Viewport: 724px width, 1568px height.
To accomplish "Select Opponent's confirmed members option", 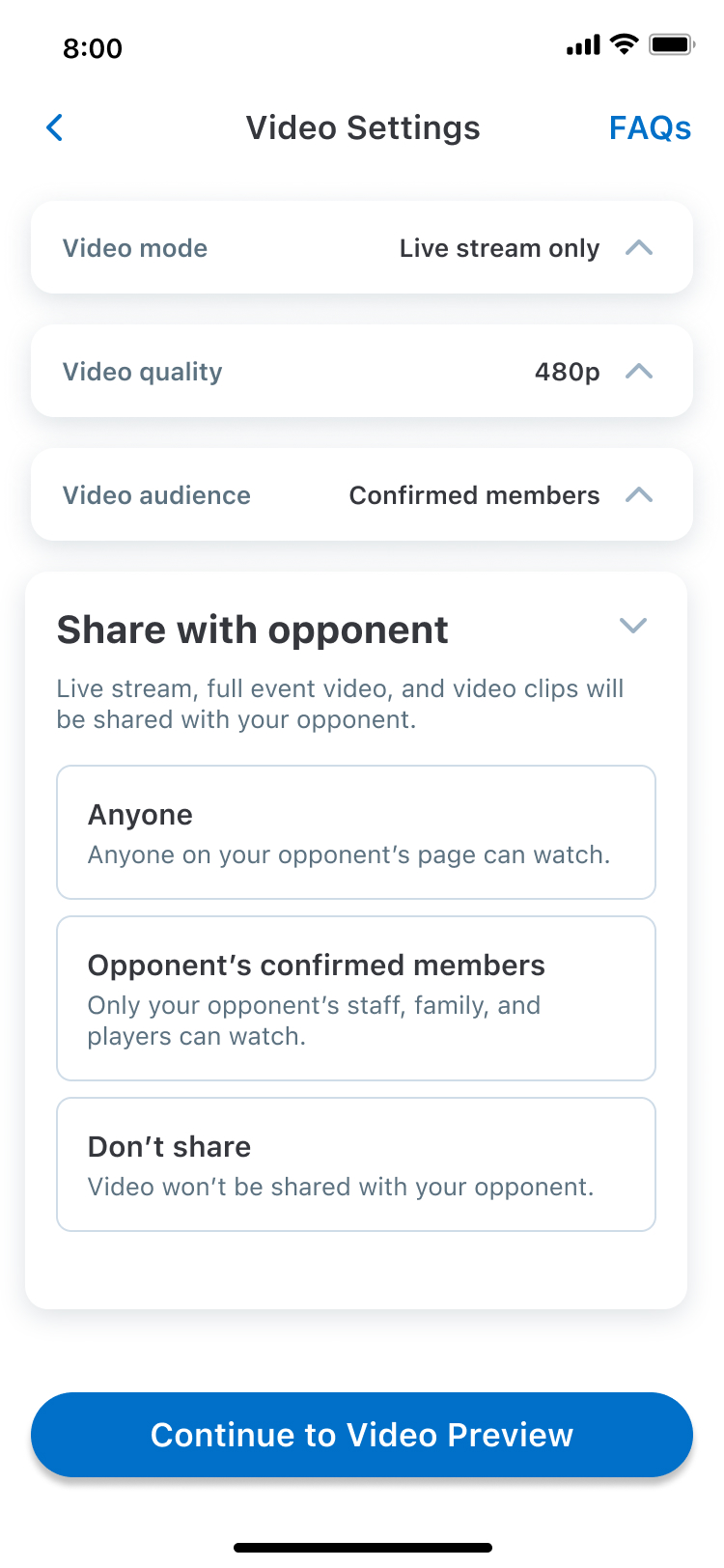I will pos(356,998).
